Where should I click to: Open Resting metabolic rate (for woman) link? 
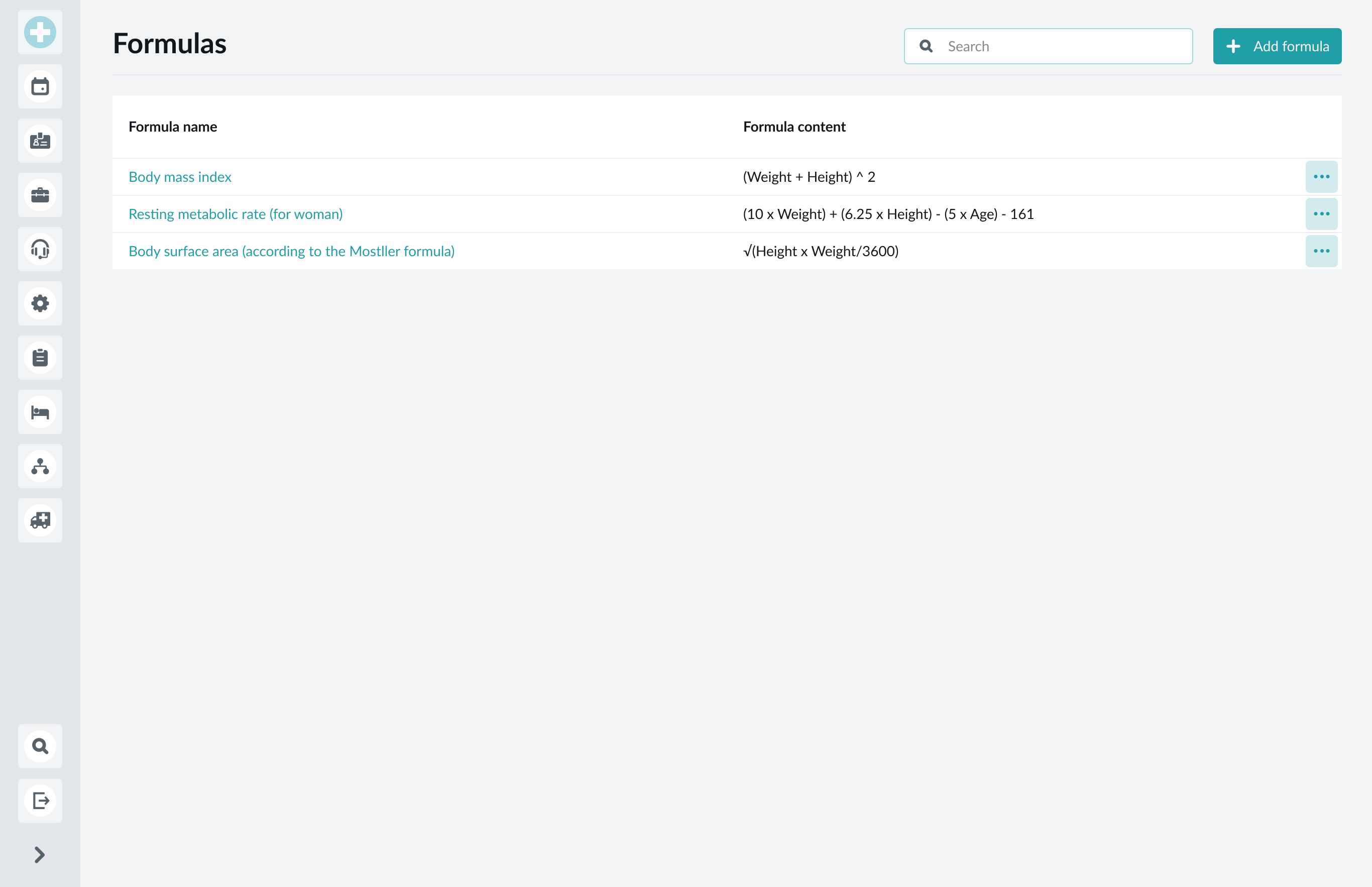[x=236, y=214]
